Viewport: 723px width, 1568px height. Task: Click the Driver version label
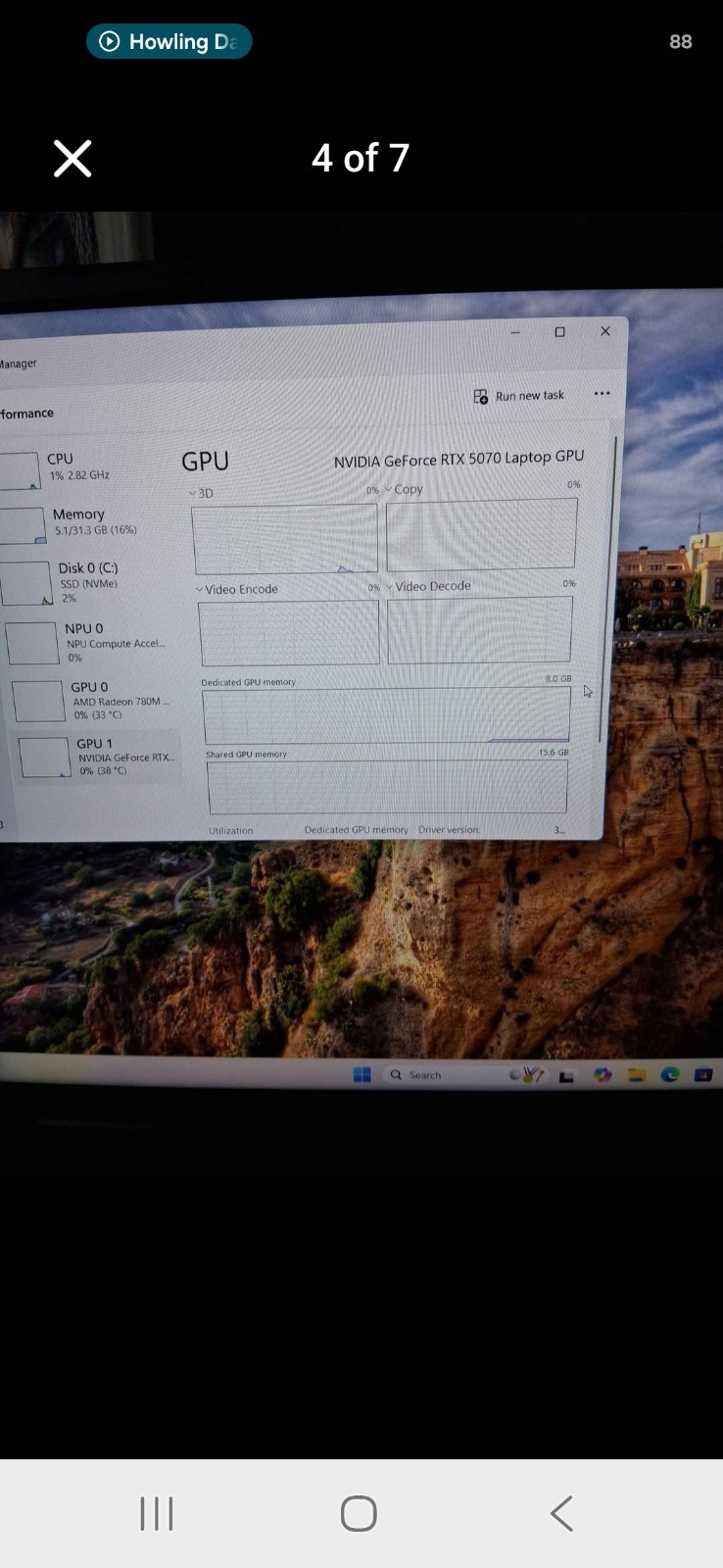(x=450, y=830)
